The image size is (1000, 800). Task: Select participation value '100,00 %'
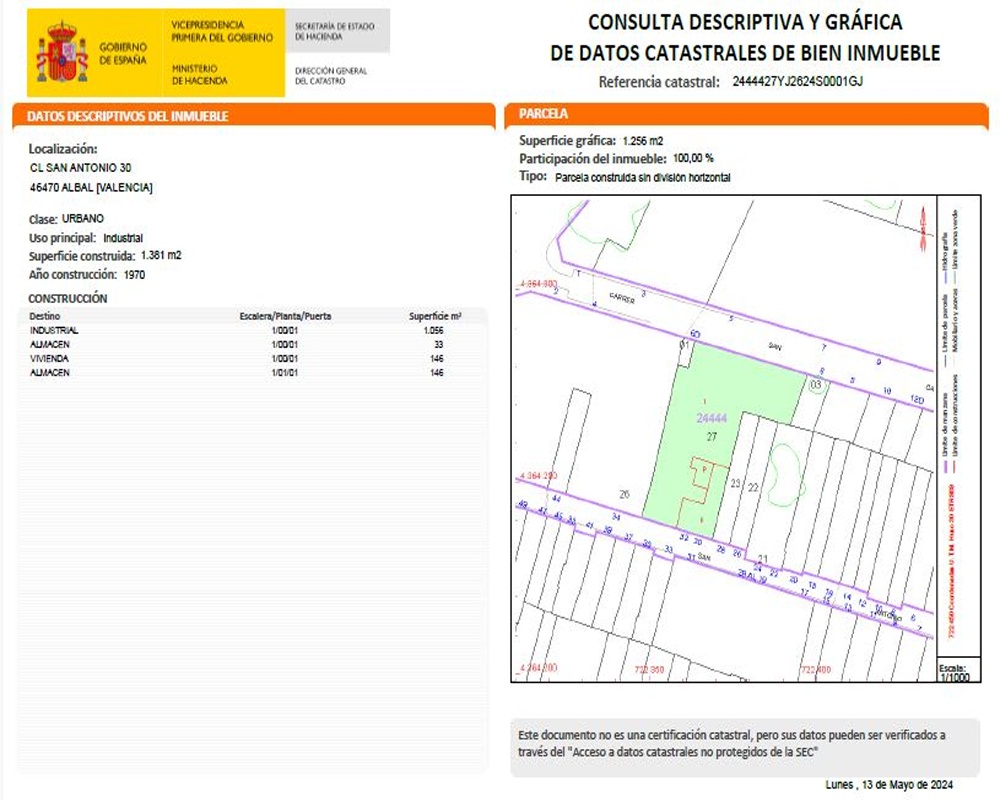[693, 158]
